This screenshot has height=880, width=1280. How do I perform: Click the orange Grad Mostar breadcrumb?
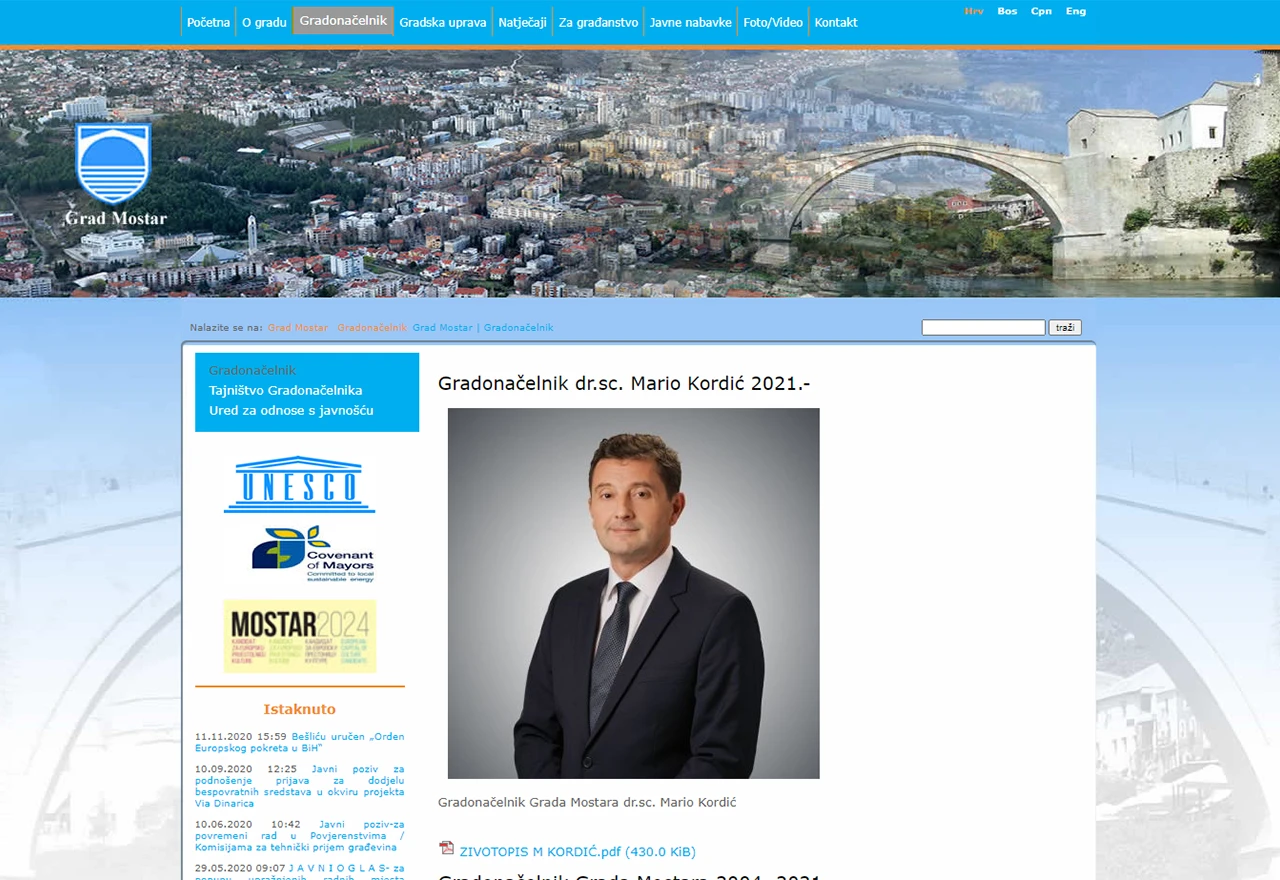298,328
